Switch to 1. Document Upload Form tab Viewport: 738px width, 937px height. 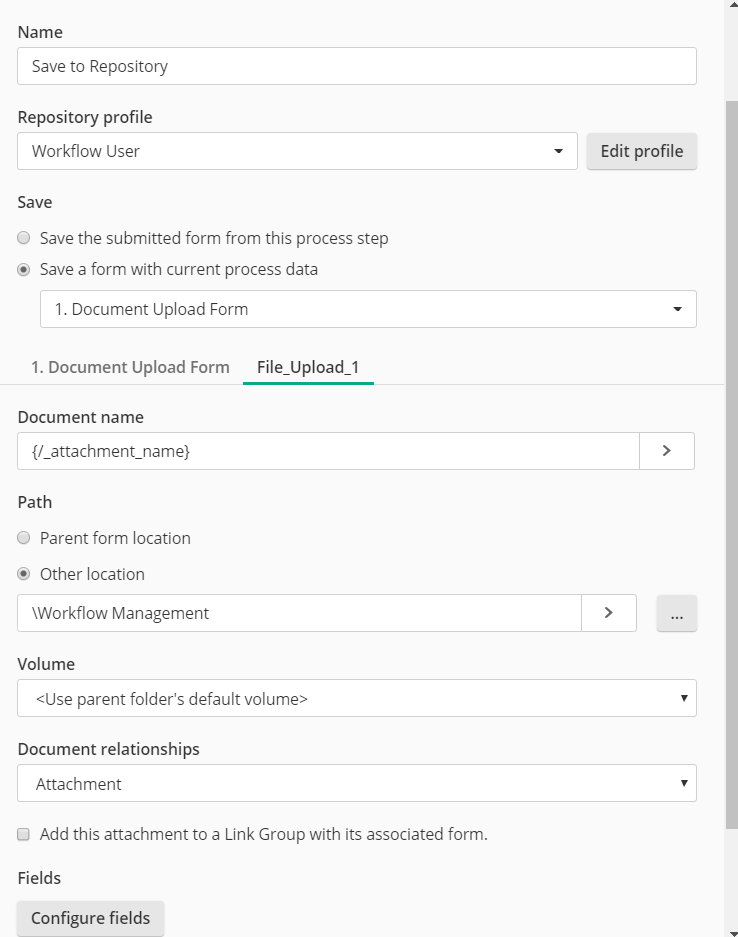coord(130,367)
